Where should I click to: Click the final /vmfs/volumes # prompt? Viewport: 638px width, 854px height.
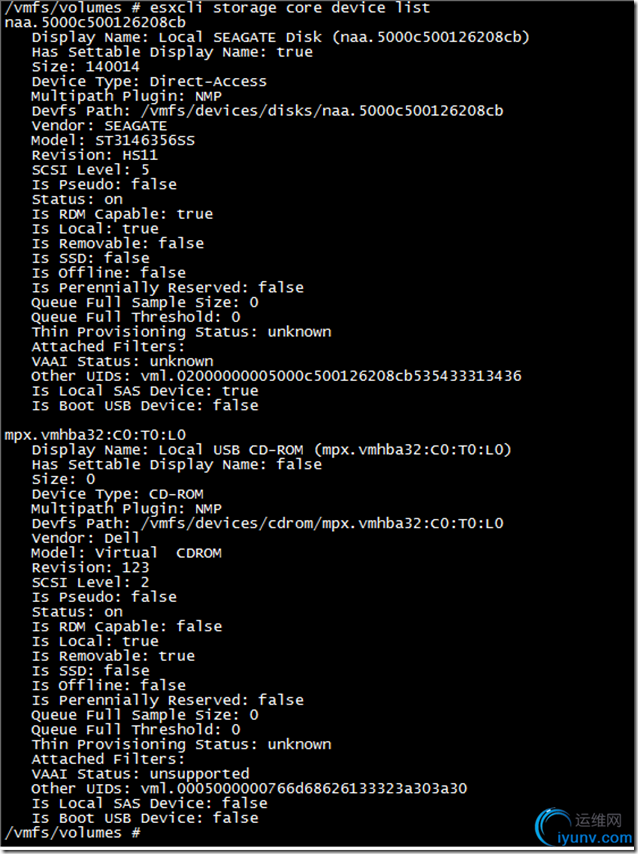[70, 833]
